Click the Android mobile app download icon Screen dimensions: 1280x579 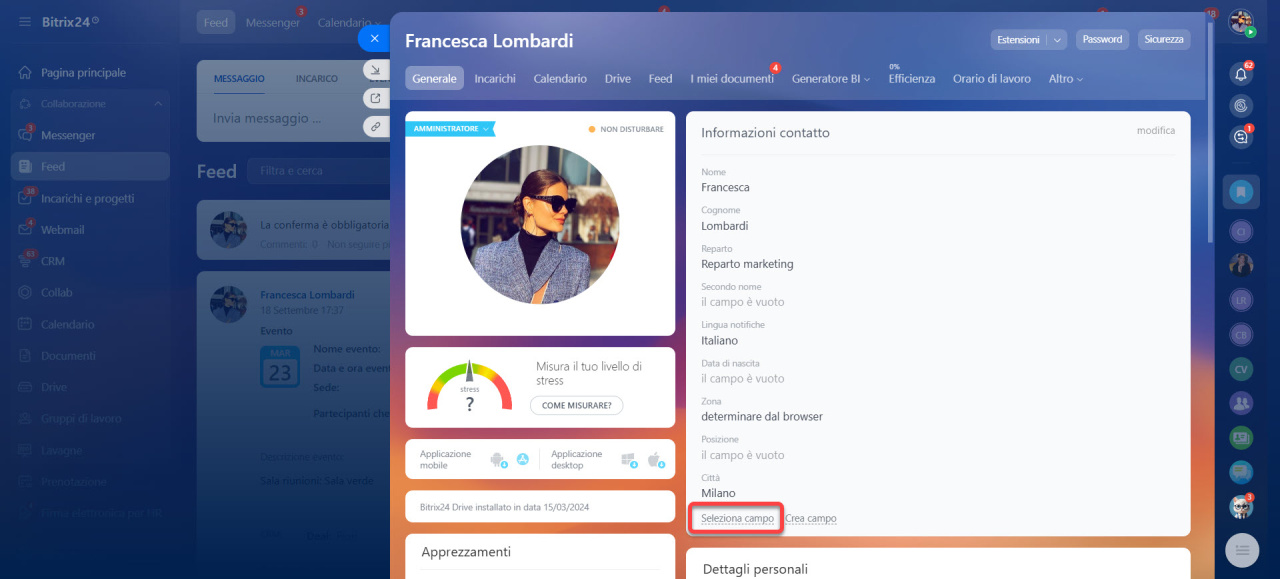click(497, 460)
